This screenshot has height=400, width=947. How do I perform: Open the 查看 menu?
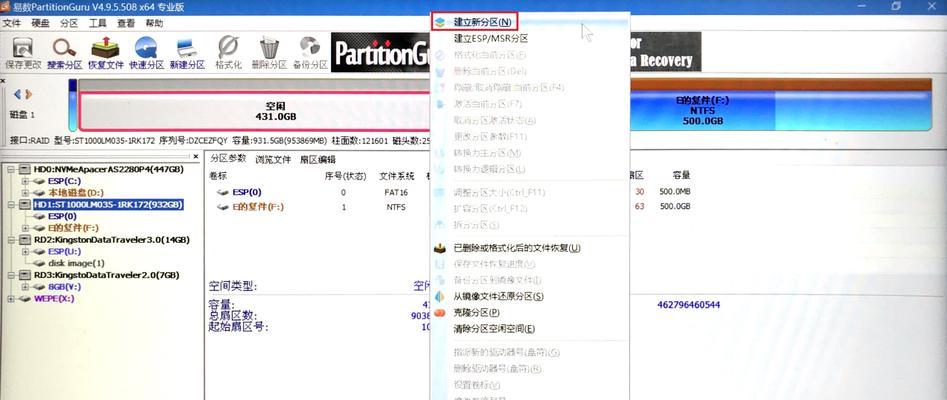point(126,23)
